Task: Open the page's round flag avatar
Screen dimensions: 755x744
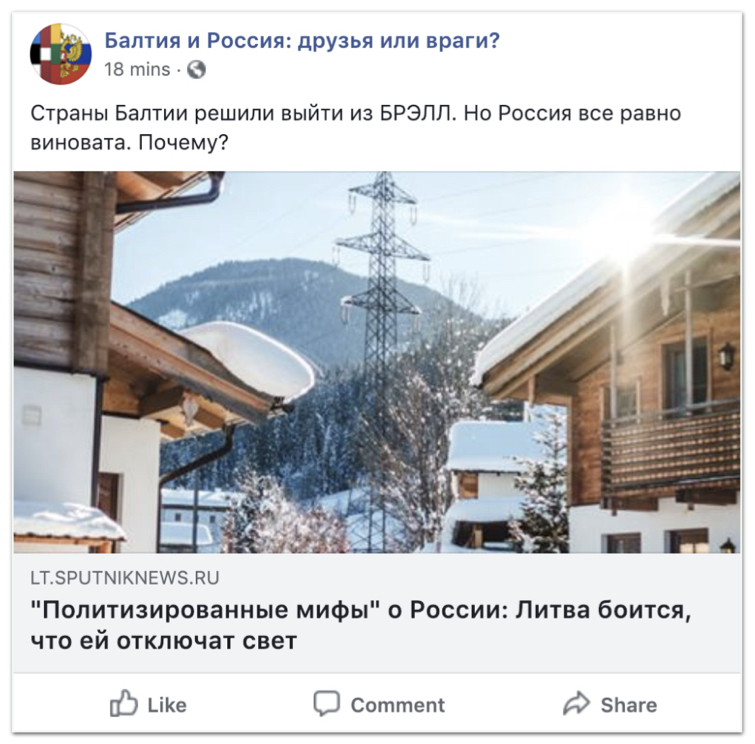Action: click(x=61, y=54)
